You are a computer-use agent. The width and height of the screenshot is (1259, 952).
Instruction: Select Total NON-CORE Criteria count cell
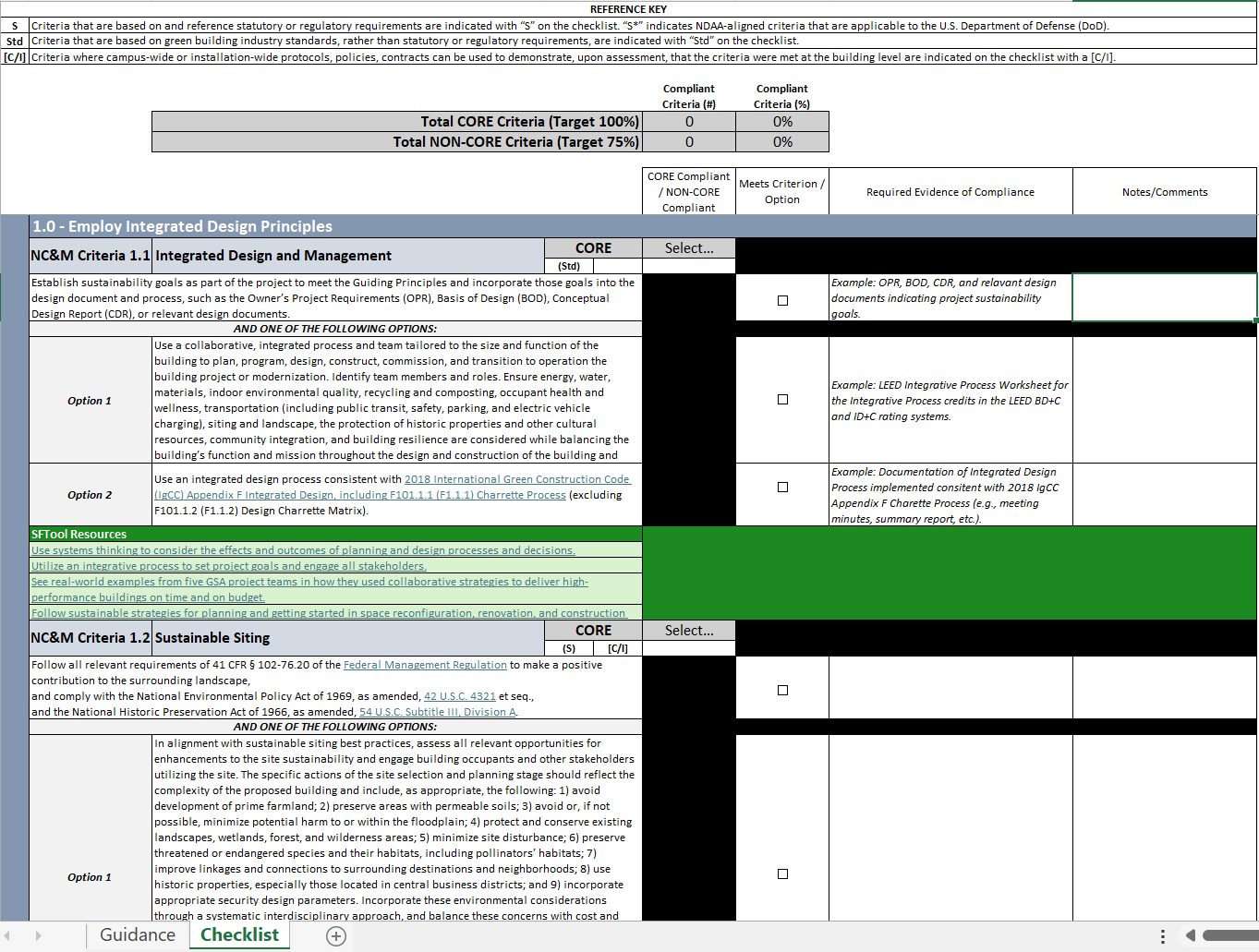[689, 142]
